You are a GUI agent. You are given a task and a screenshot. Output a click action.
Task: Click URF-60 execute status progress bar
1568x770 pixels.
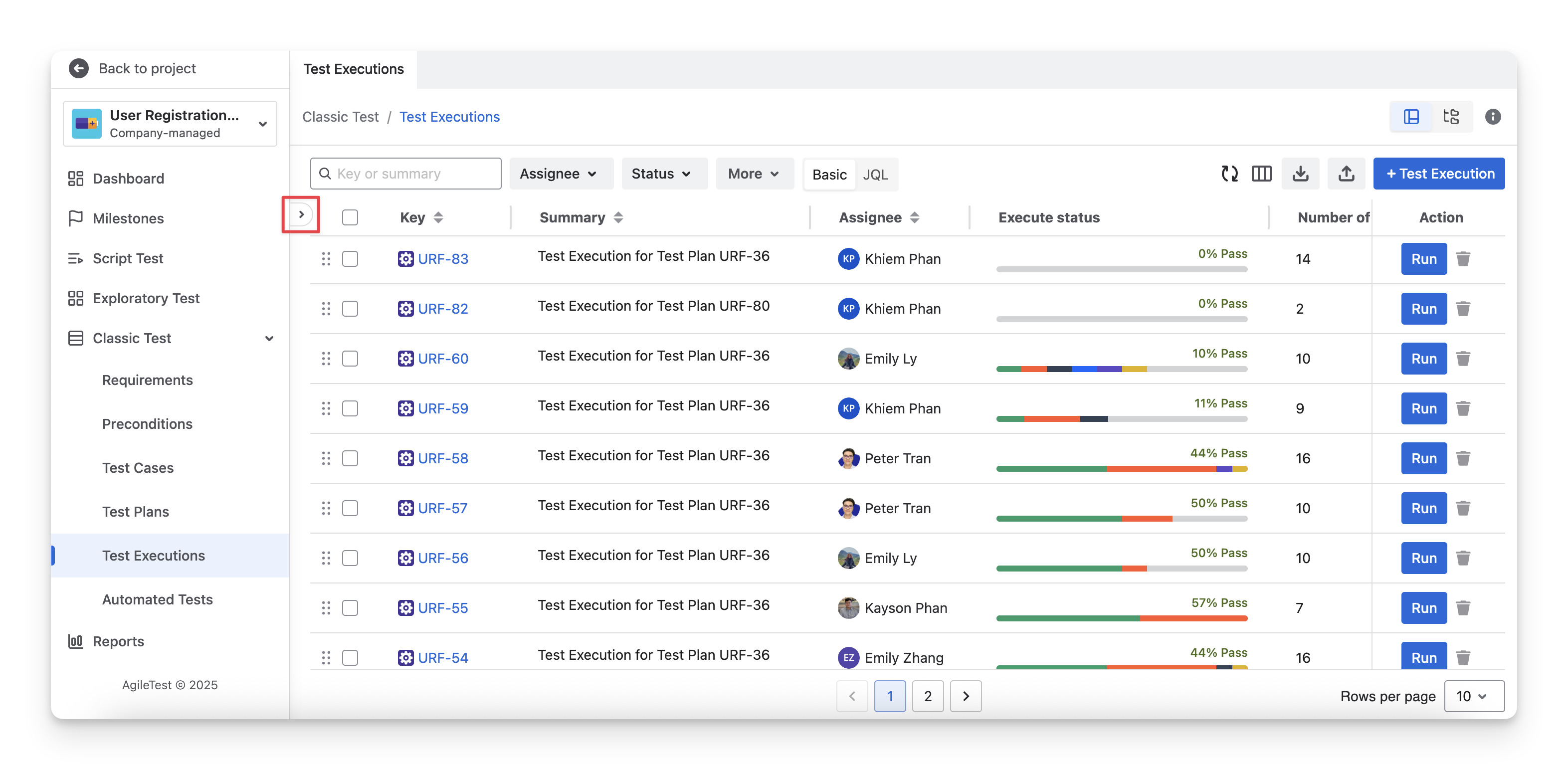click(1121, 369)
